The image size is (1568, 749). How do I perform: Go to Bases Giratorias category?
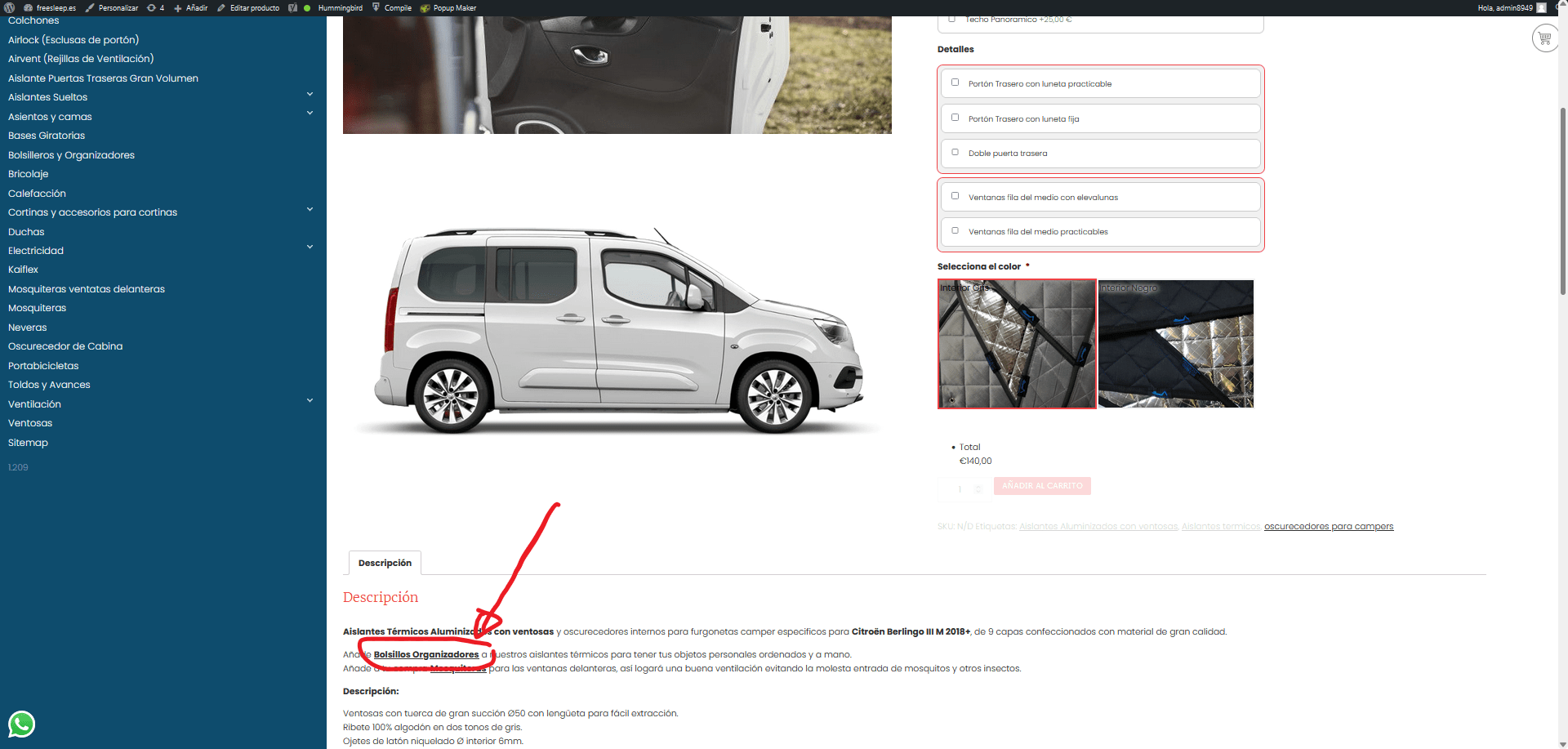[47, 136]
